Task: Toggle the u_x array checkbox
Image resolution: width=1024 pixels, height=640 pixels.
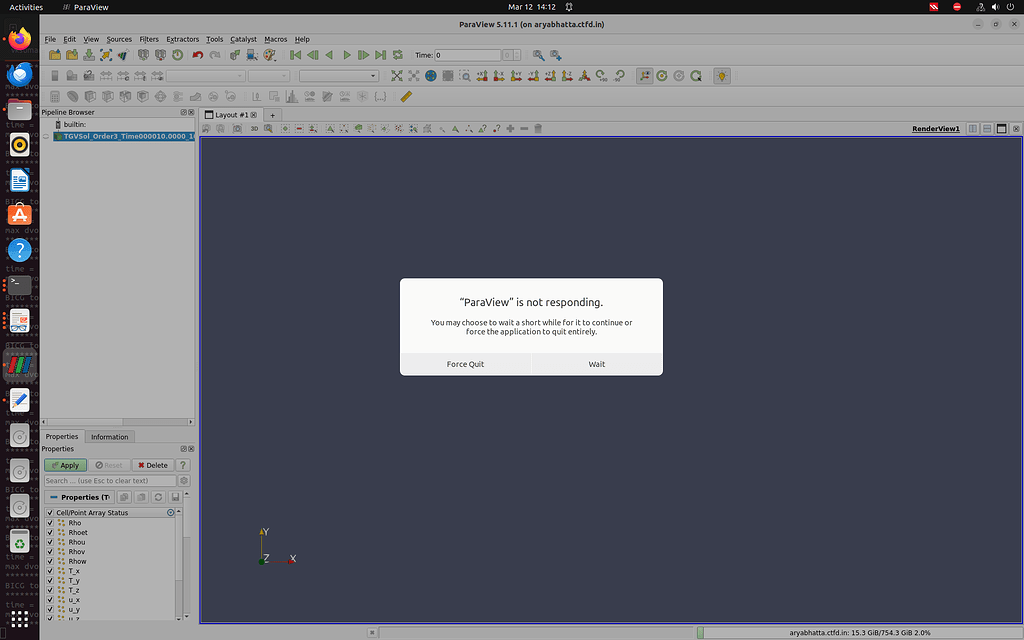Action: pyautogui.click(x=50, y=600)
